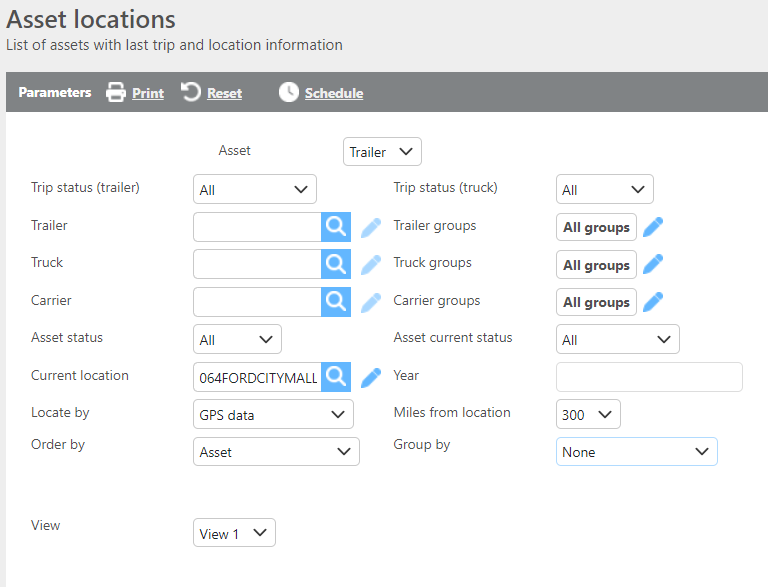Click the printer icon in the toolbar
Viewport: 768px width, 587px height.
pyautogui.click(x=117, y=93)
